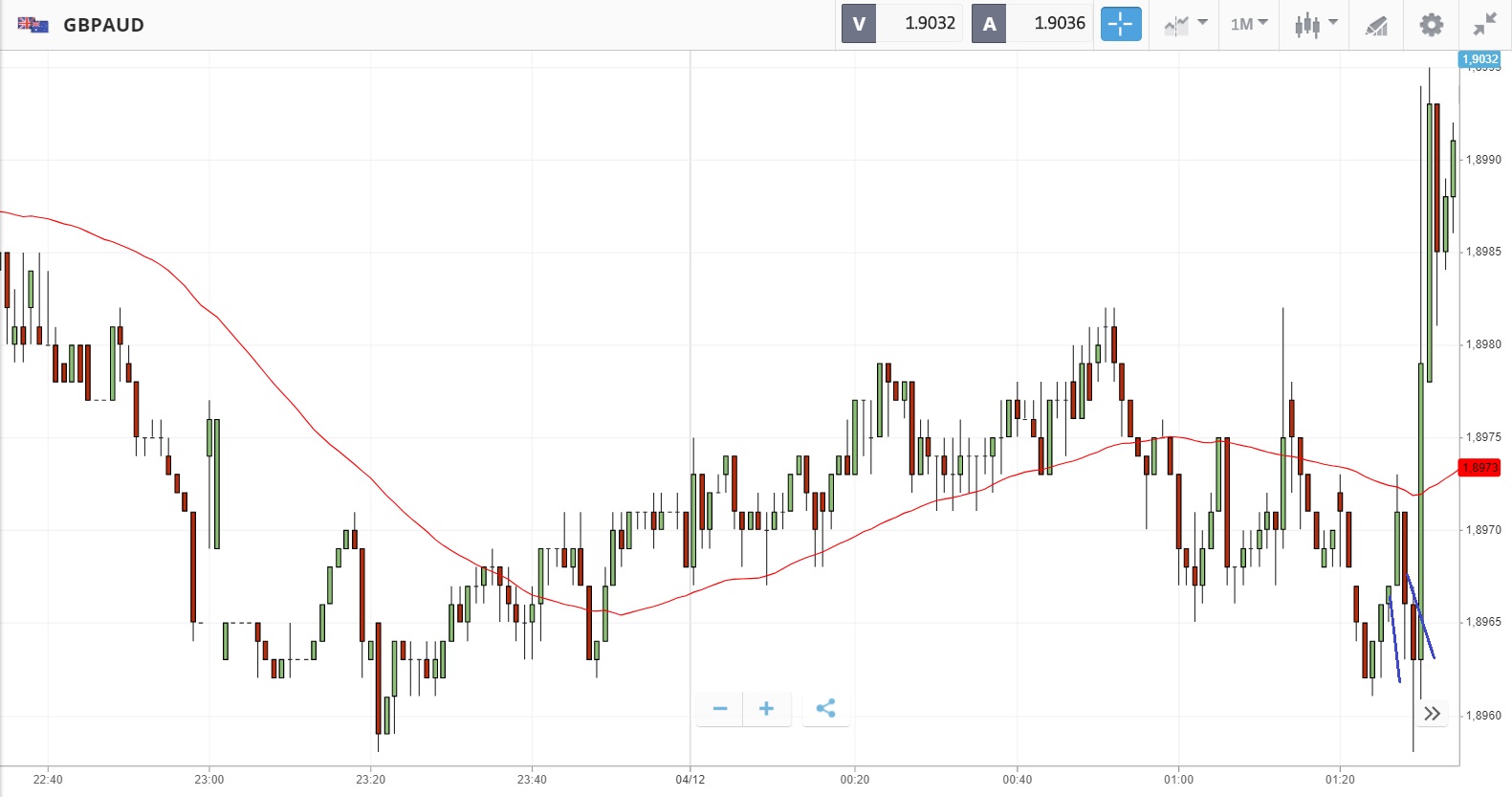Jump to latest candle with double-arrow
Screen dimensions: 1512x797
[x=1432, y=714]
